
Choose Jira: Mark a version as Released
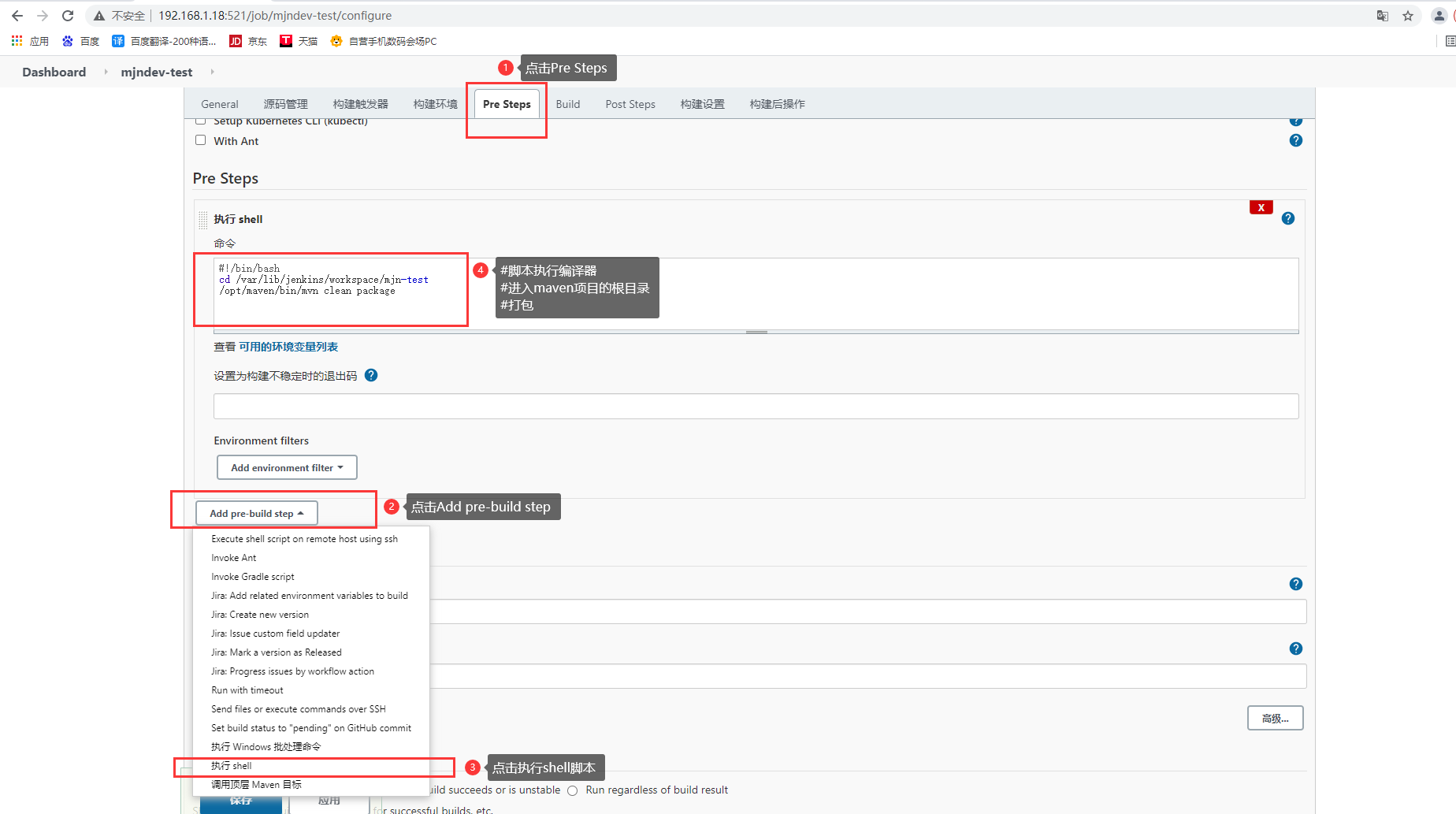click(311, 652)
